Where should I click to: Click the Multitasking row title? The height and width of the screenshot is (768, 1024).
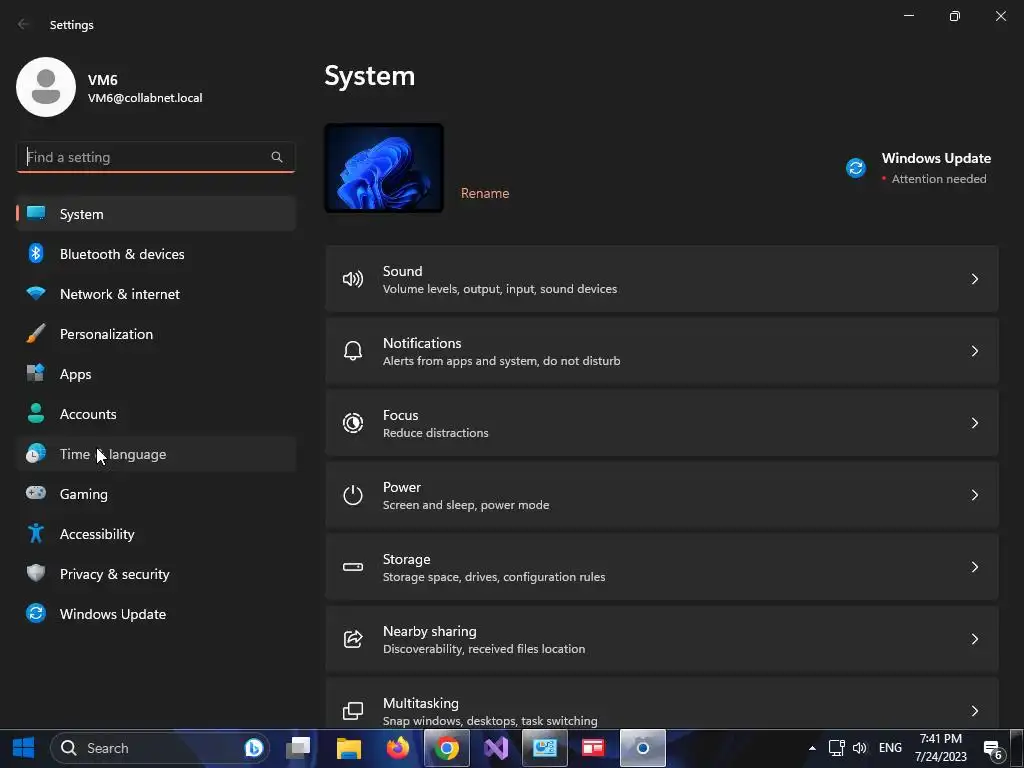[421, 703]
